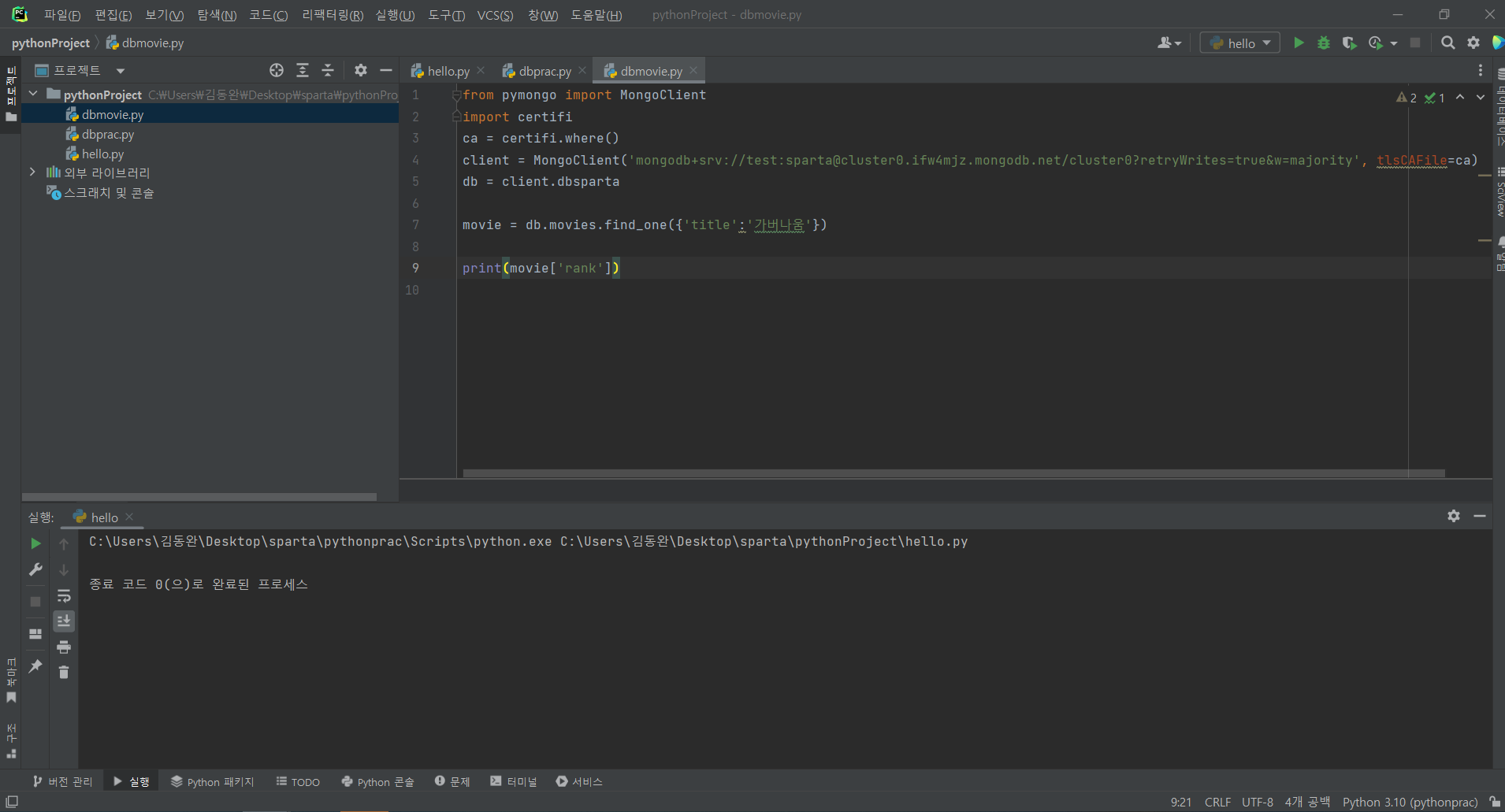Close the hello.py editor tab
This screenshot has width=1505, height=812.
(x=481, y=70)
